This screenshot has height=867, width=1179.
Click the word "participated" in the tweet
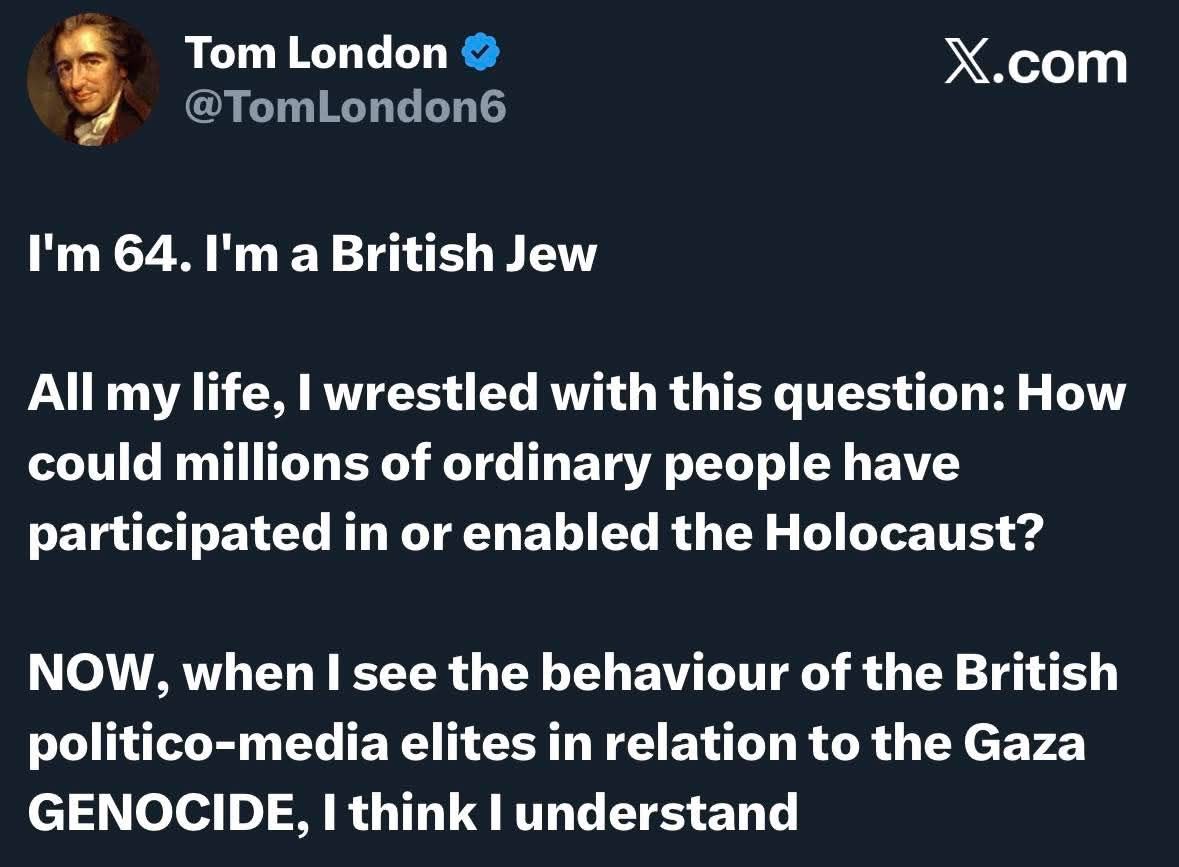(180, 534)
